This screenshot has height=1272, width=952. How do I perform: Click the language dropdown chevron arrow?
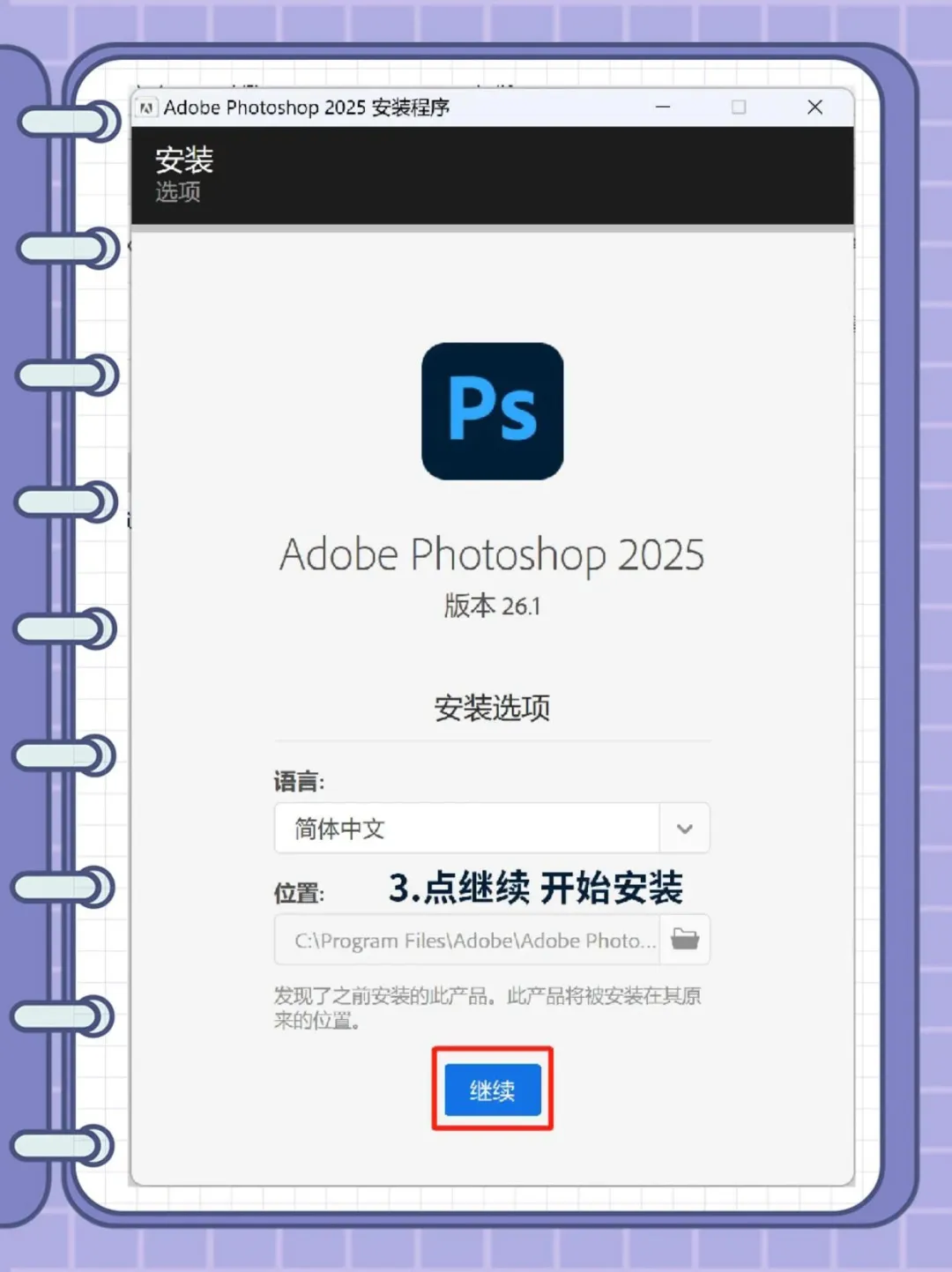(x=684, y=829)
